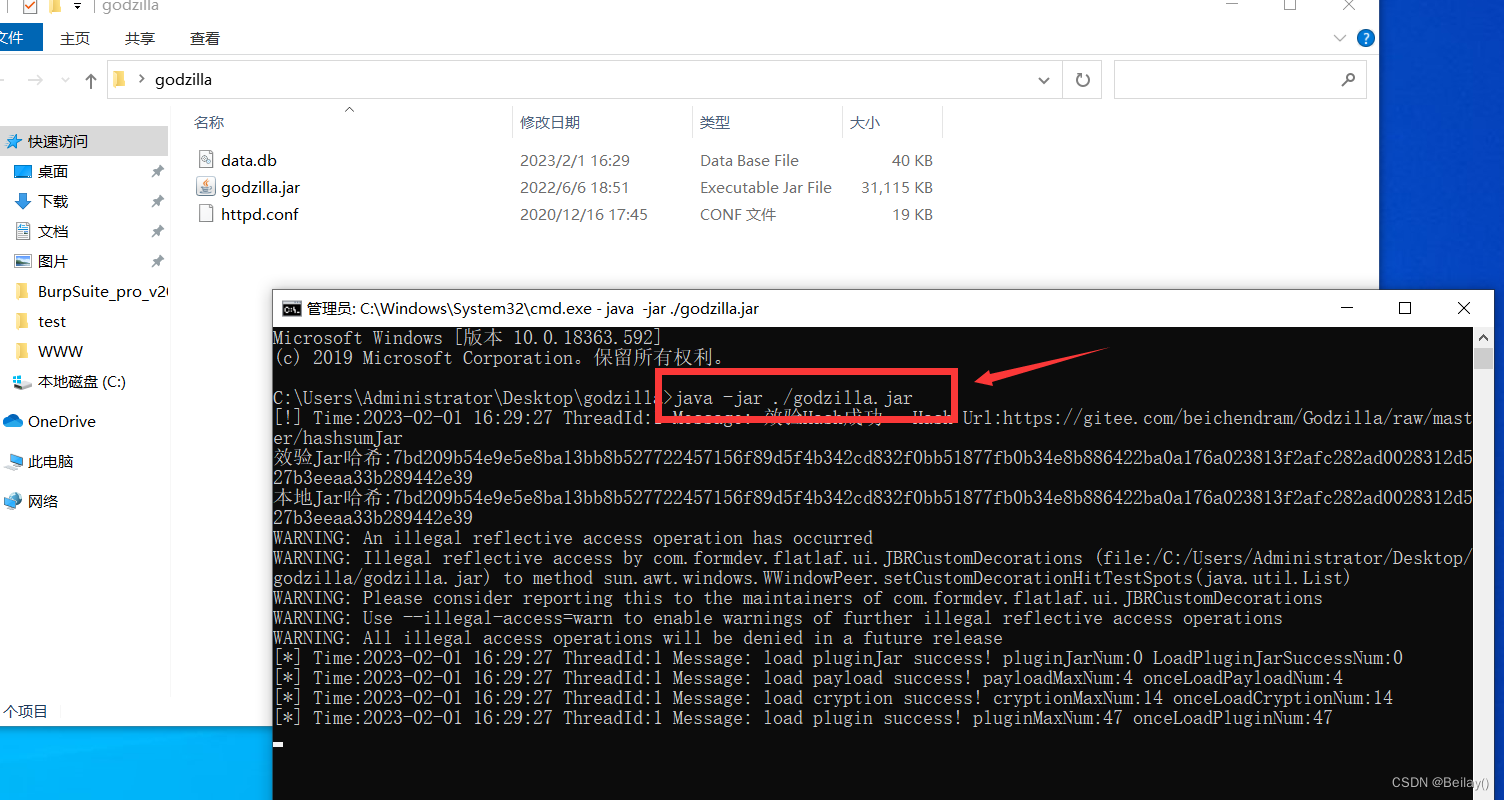Open OneDrive in navigation pane
Viewport: 1504px width, 800px height.
[x=62, y=422]
